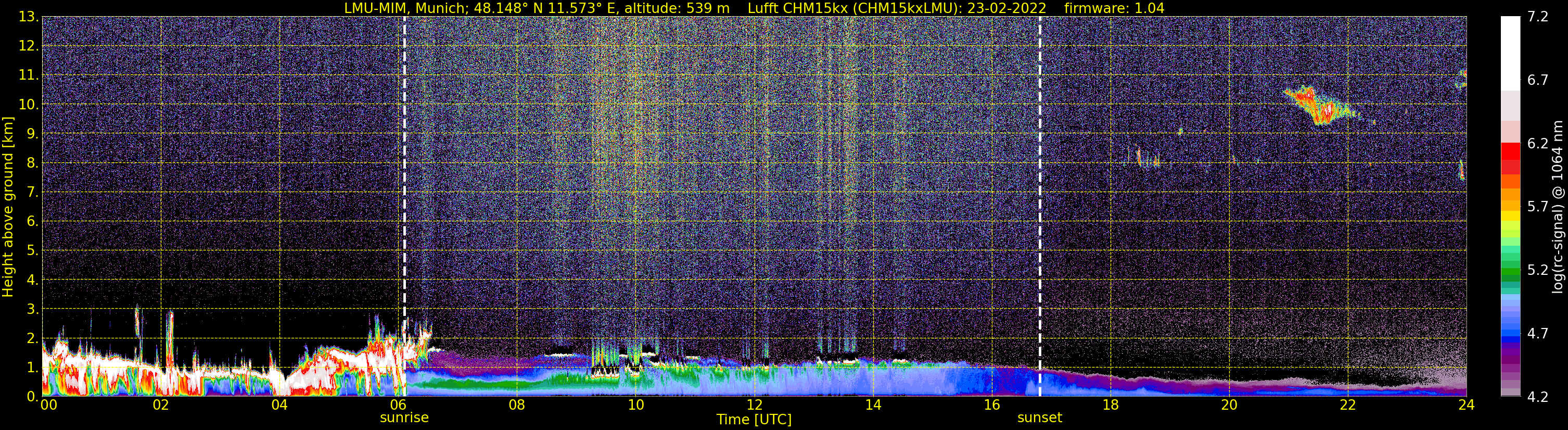This screenshot has height=430, width=1568.
Task: Click 'altitude: 539 m' in the title
Action: [x=677, y=8]
